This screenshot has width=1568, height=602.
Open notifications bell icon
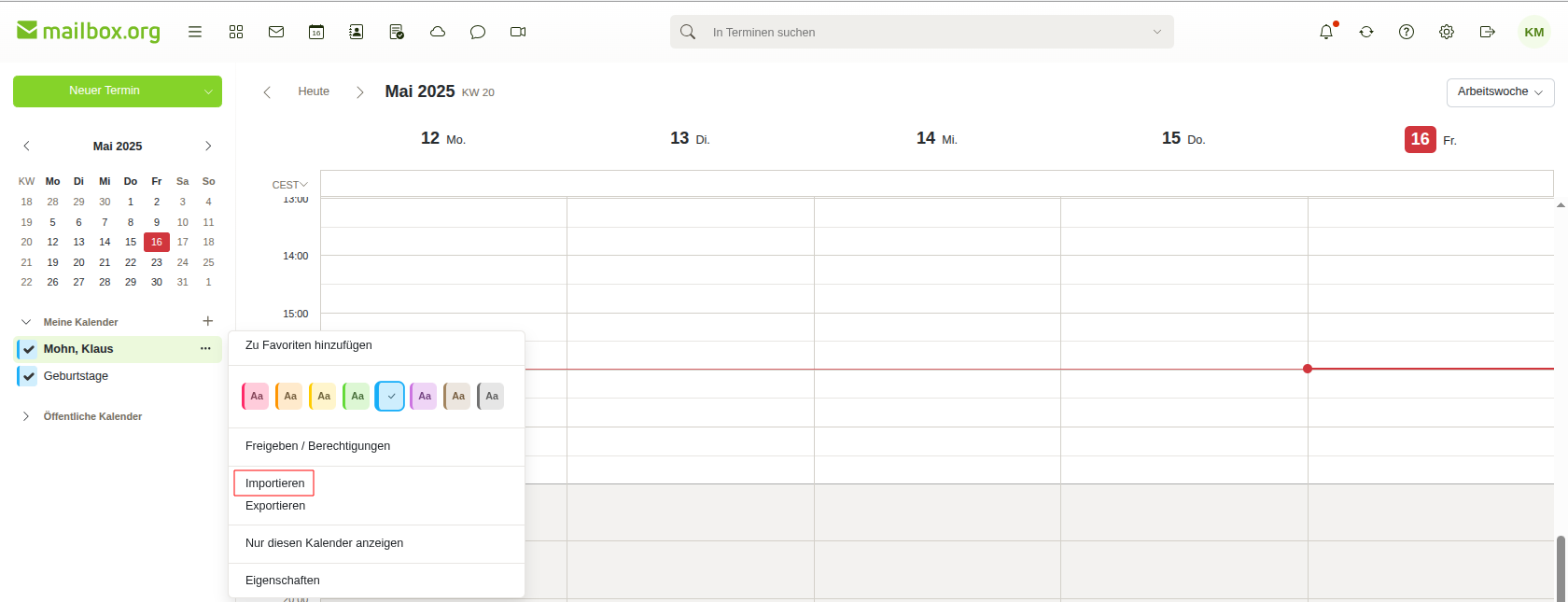click(x=1326, y=32)
